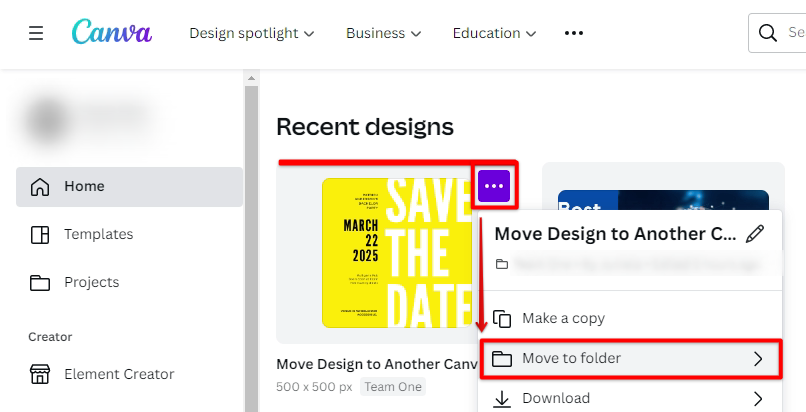Show more navigation options ellipsis

tap(573, 33)
